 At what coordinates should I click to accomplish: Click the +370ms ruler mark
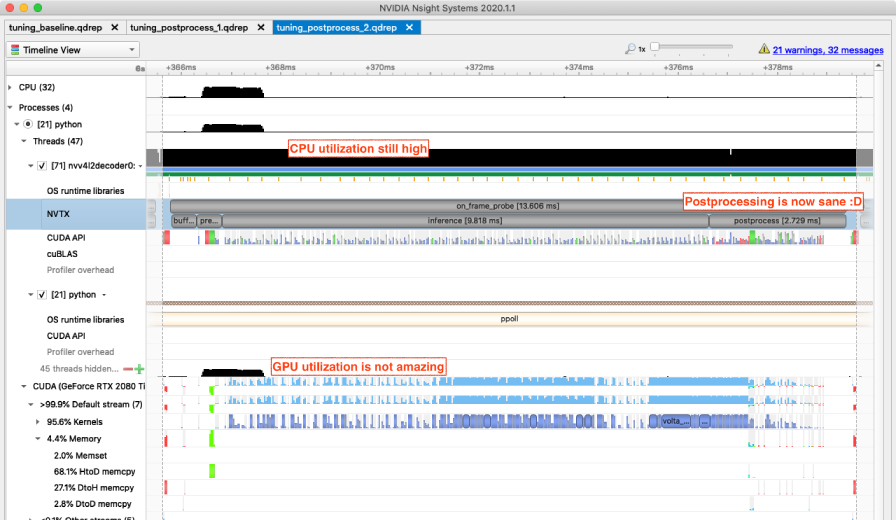380,67
